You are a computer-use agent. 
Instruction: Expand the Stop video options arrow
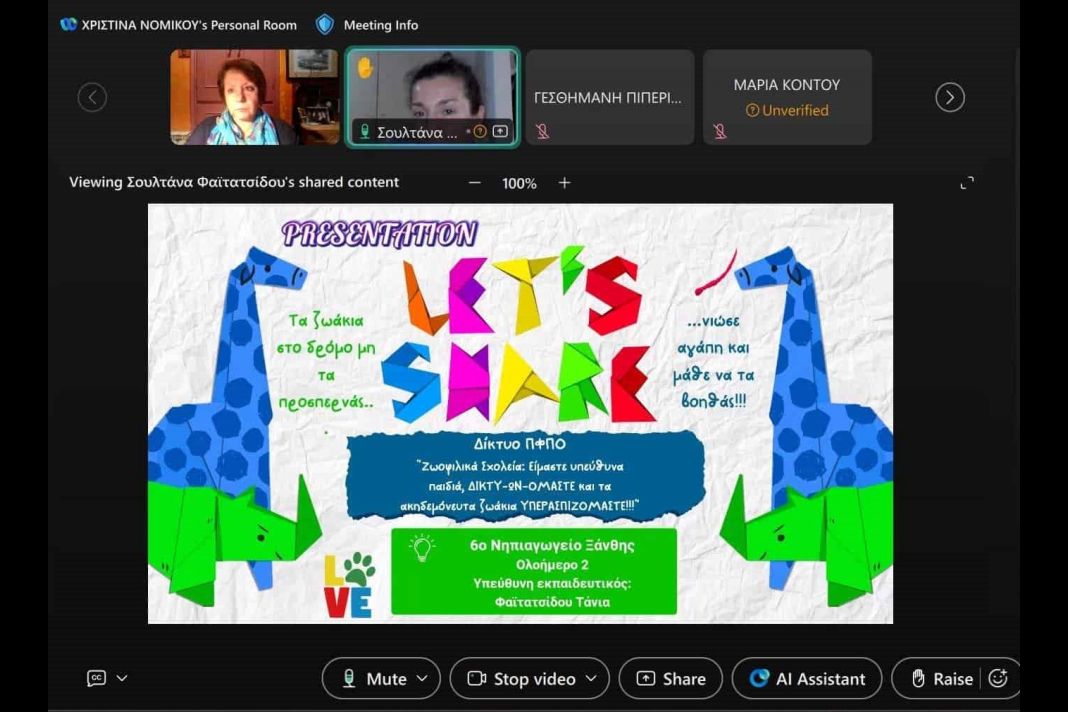point(591,679)
